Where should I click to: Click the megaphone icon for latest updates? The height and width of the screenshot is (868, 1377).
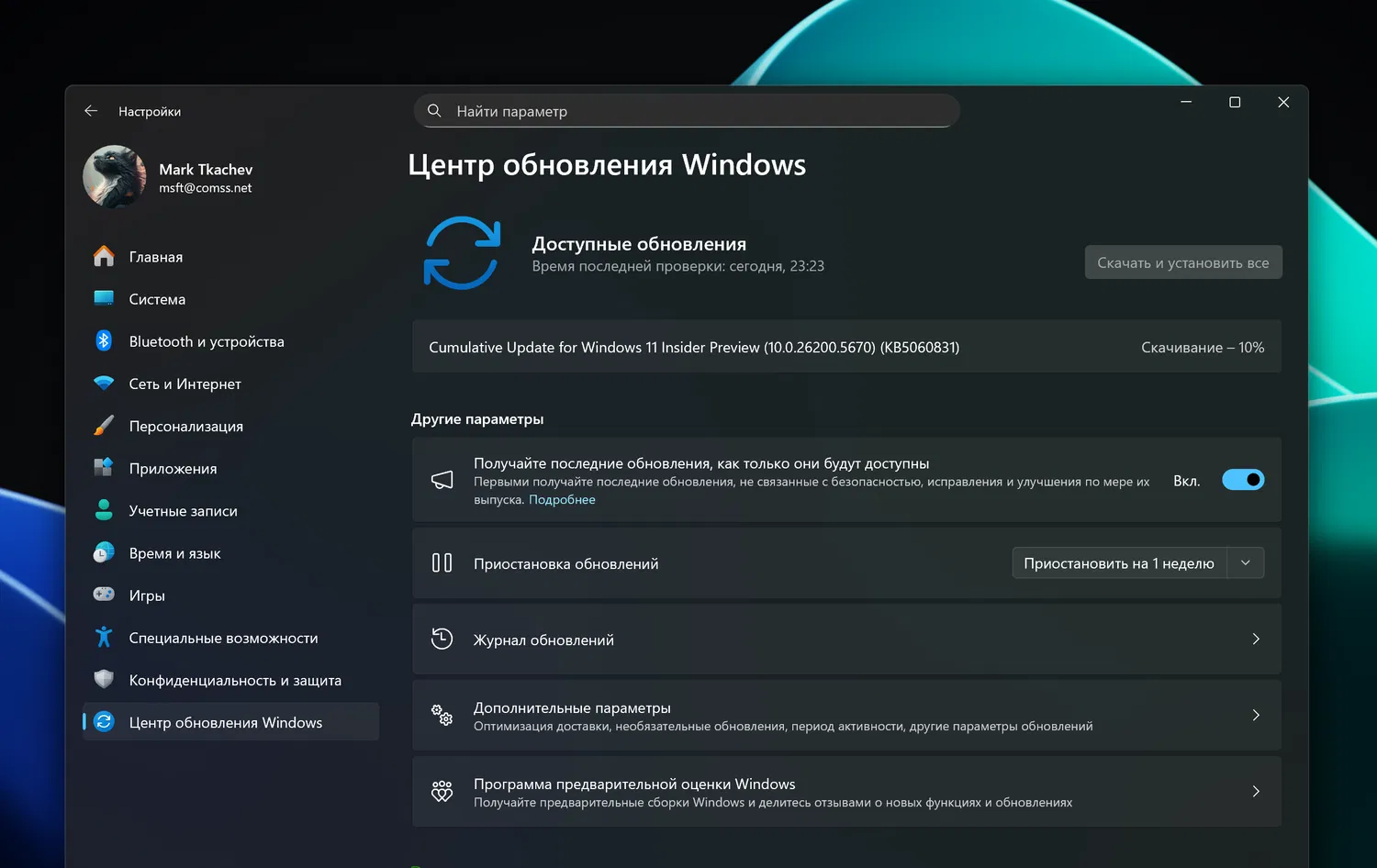(442, 480)
